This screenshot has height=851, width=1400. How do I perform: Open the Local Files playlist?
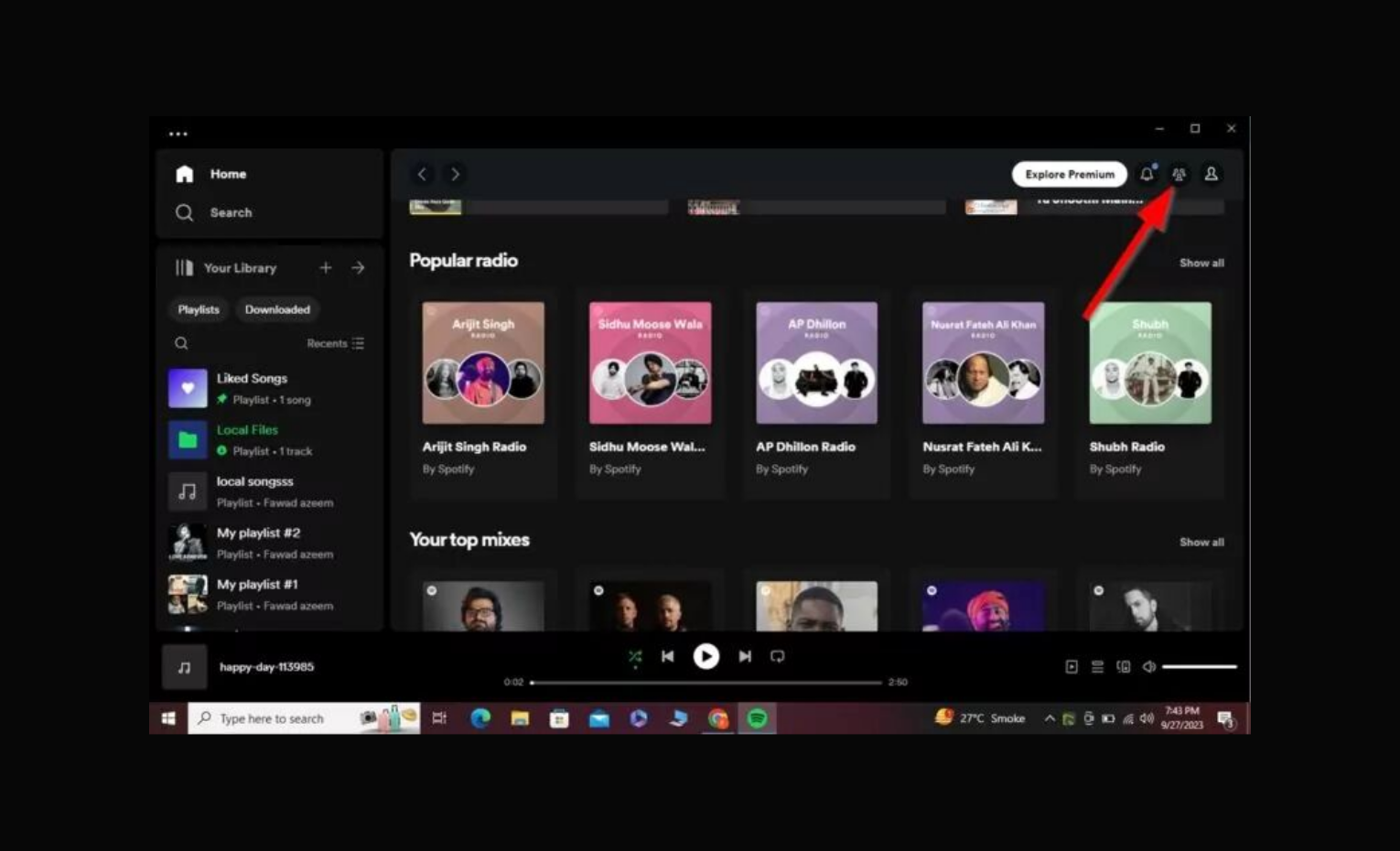click(x=269, y=440)
